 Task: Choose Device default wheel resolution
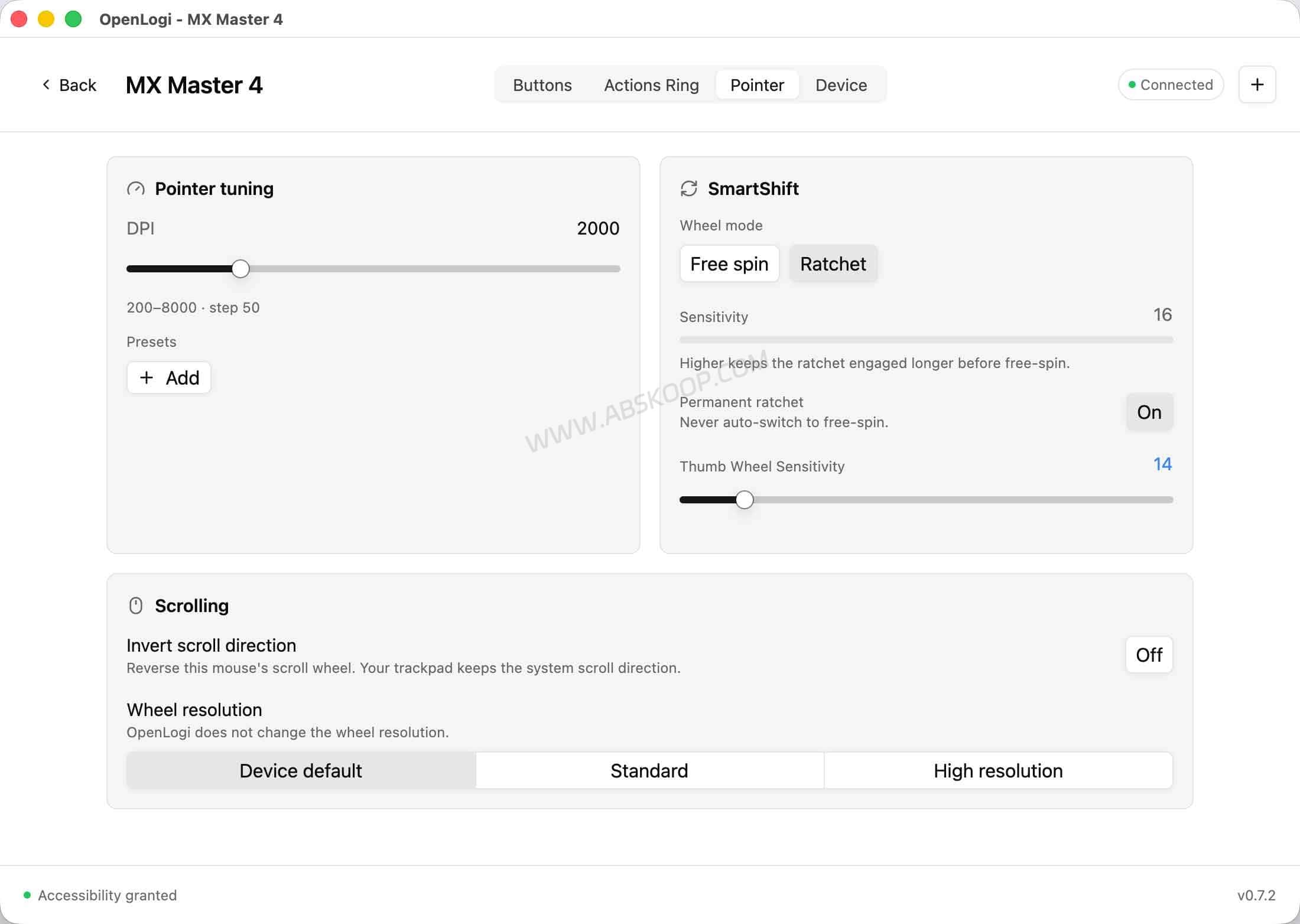pos(301,770)
